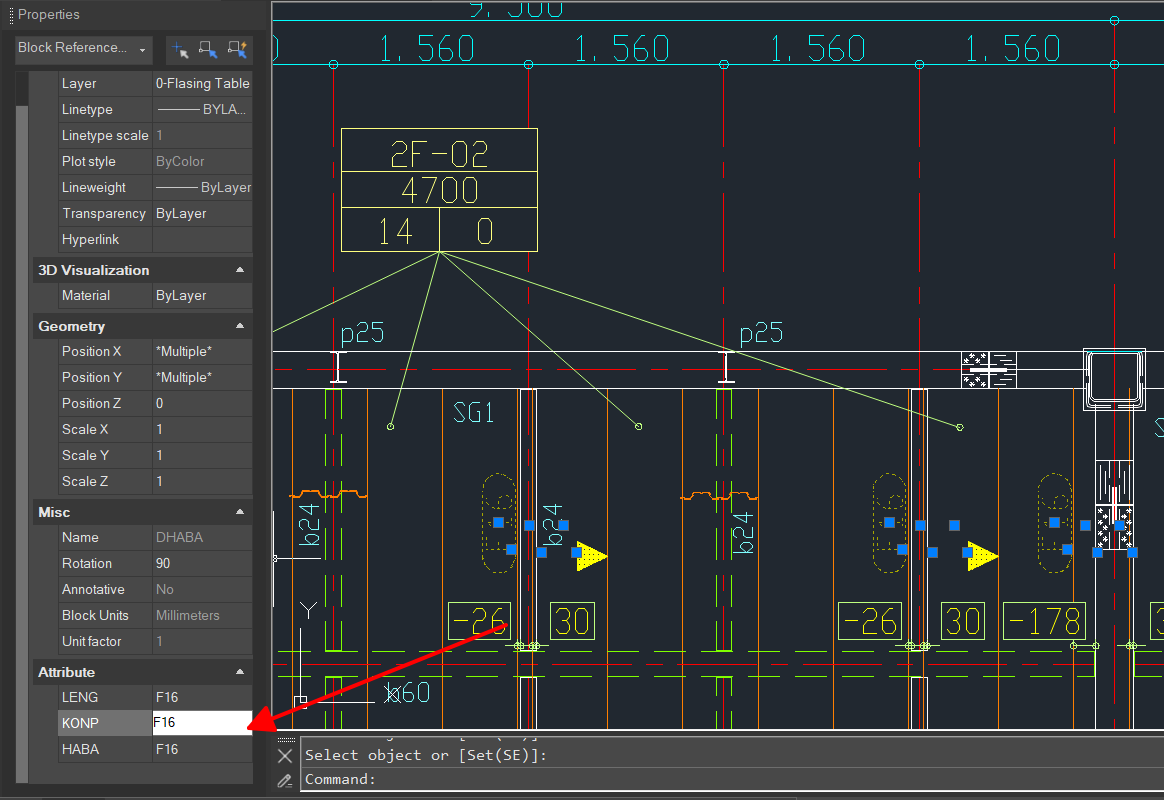The width and height of the screenshot is (1164, 800).
Task: Close the command line with X
Action: pyautogui.click(x=285, y=756)
